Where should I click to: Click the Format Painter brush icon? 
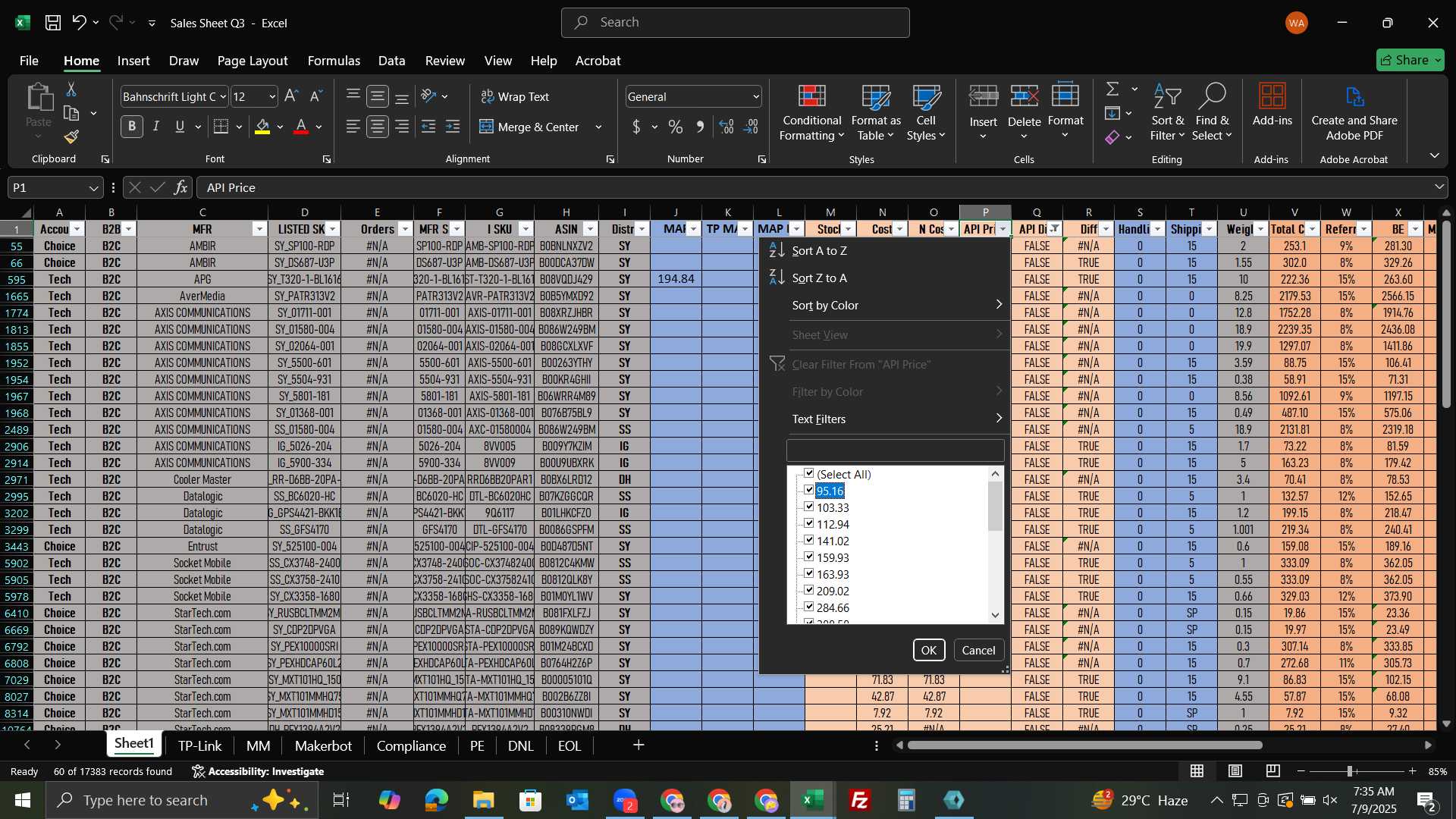tap(71, 136)
